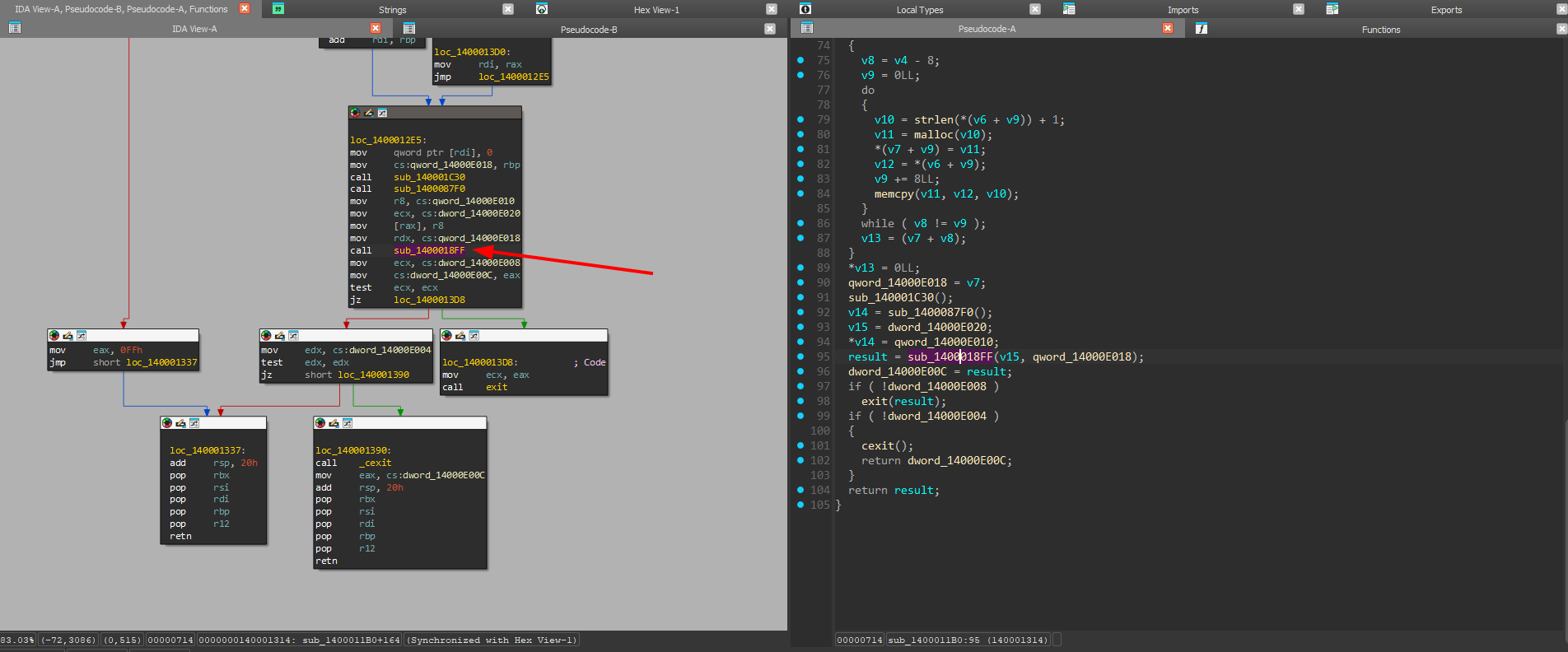Screen dimensions: 1568x652
Task: Toggle breakpoint dot on line 104 return result
Action: click(800, 490)
